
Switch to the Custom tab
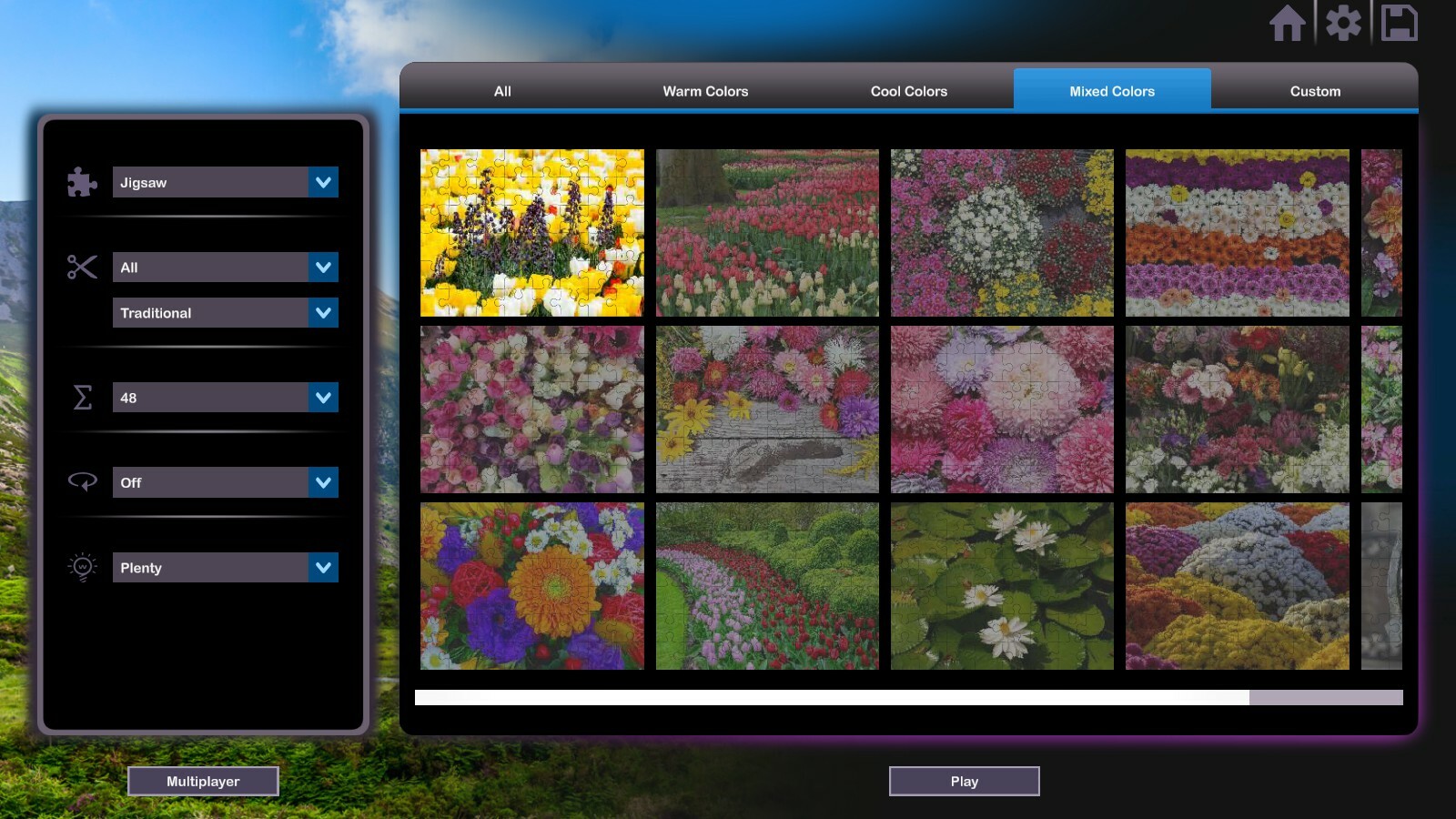1314,91
